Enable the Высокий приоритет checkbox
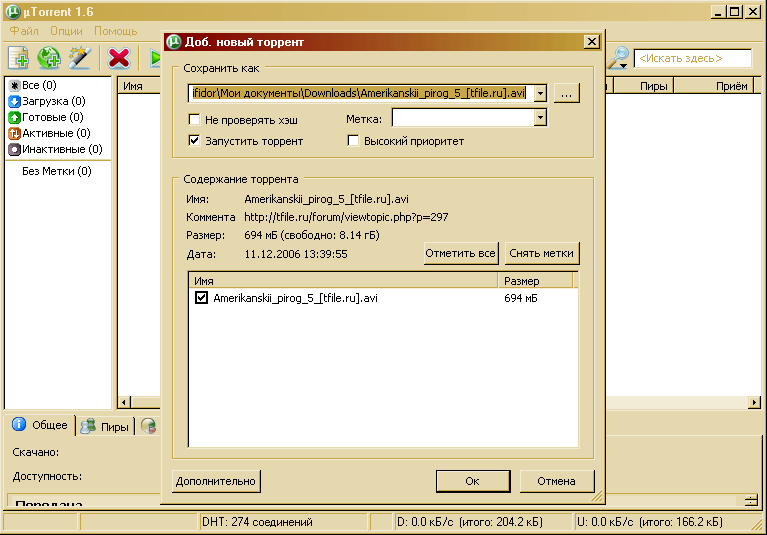767x535 pixels. pyautogui.click(x=353, y=141)
